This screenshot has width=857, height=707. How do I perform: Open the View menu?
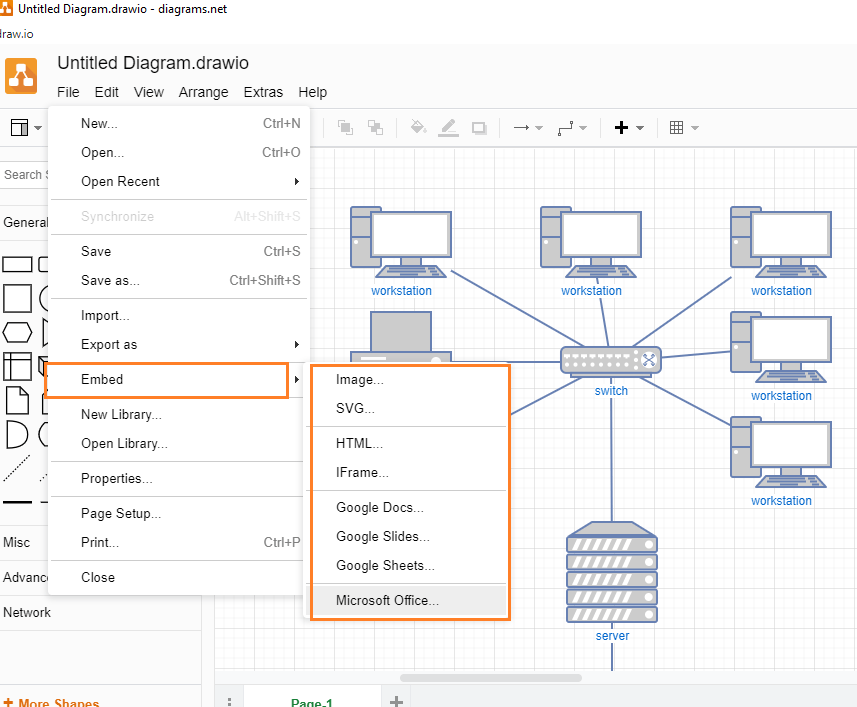coord(149,92)
